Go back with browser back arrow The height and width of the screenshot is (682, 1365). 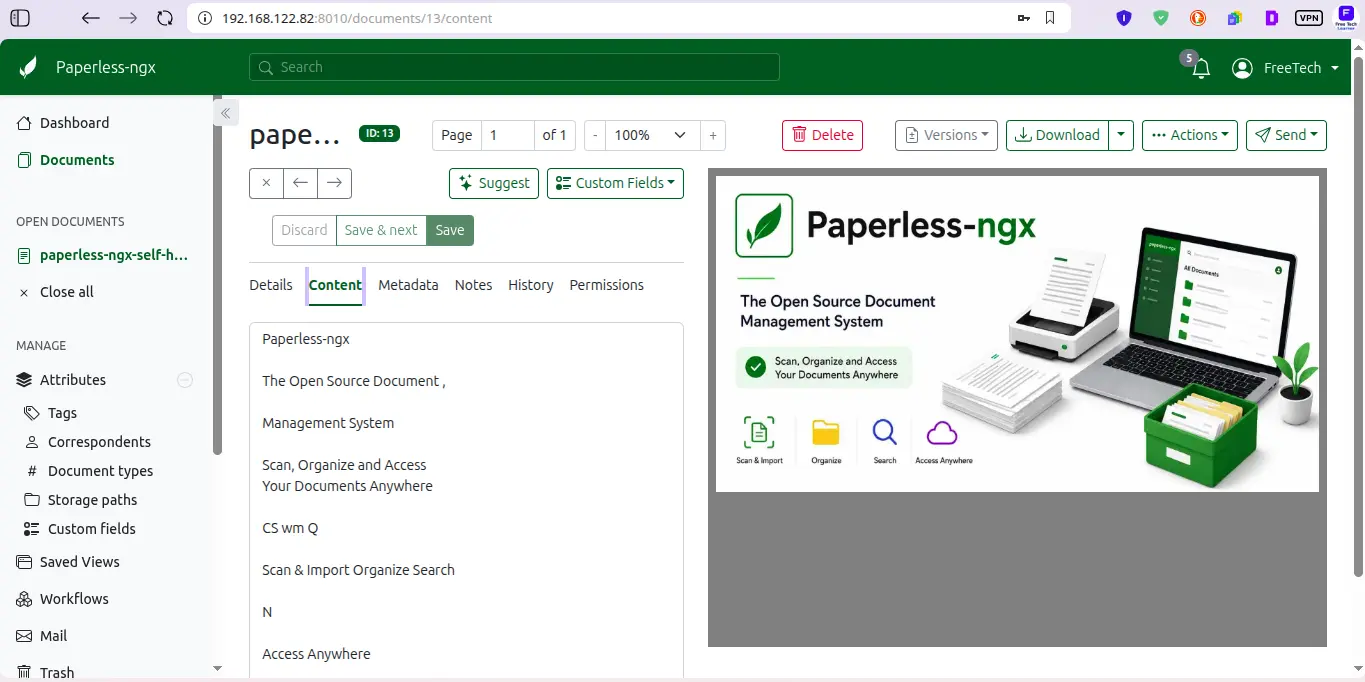(x=91, y=18)
